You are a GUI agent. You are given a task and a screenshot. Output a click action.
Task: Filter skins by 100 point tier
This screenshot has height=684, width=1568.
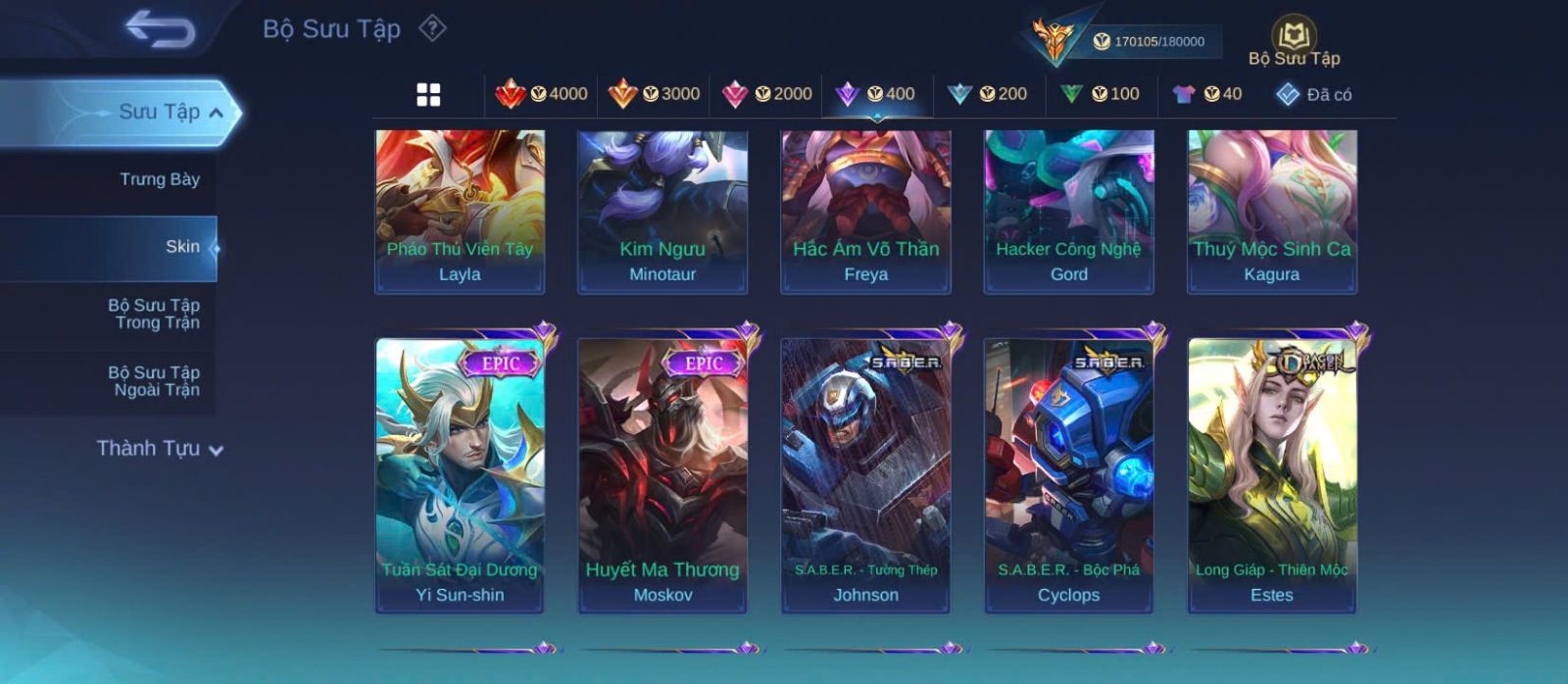click(x=1100, y=94)
